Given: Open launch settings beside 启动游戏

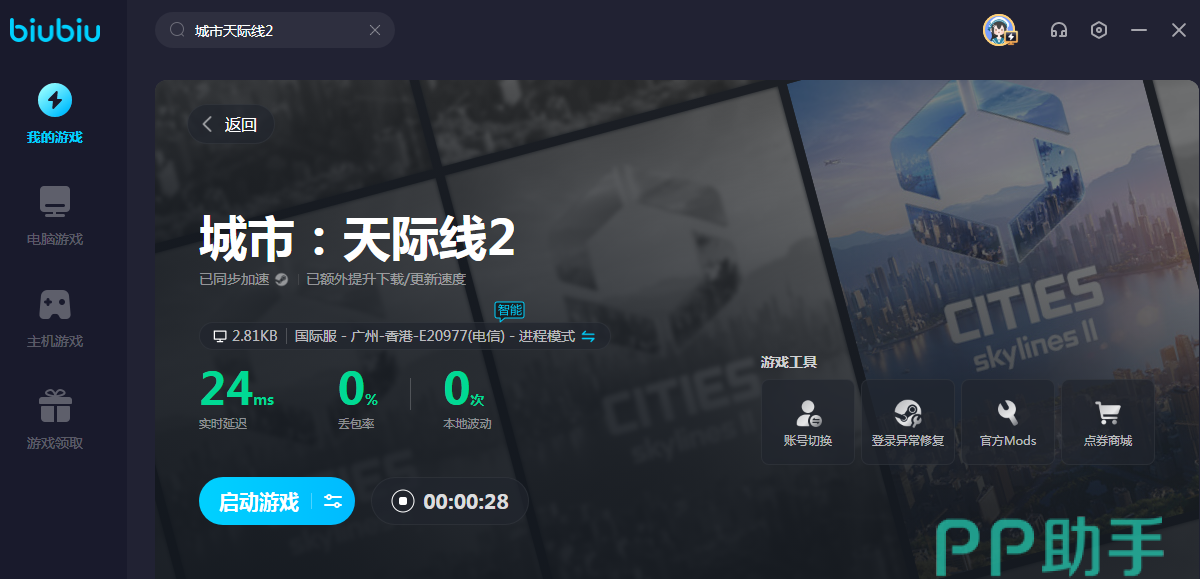Looking at the screenshot, I should pos(333,501).
